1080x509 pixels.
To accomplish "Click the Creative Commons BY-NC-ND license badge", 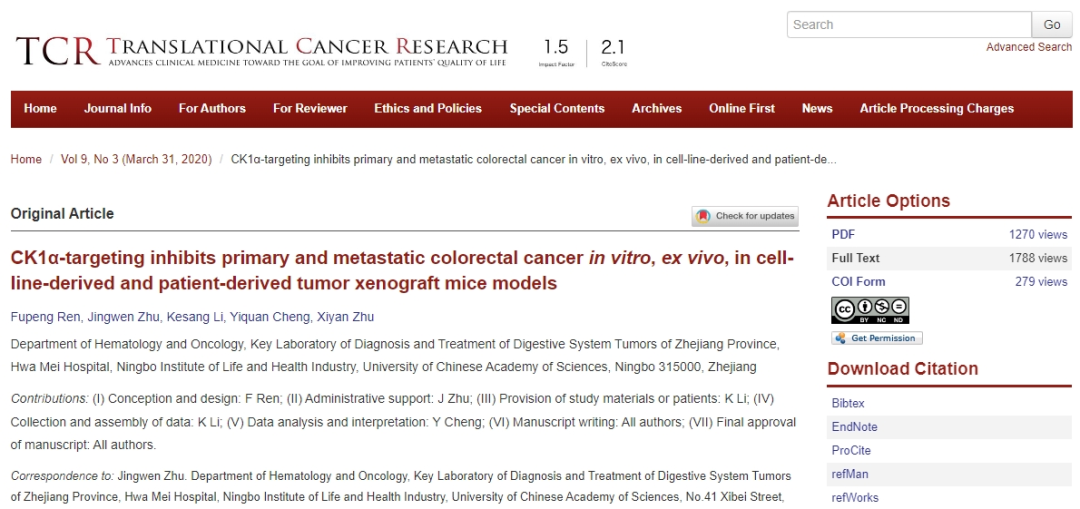I will (870, 310).
